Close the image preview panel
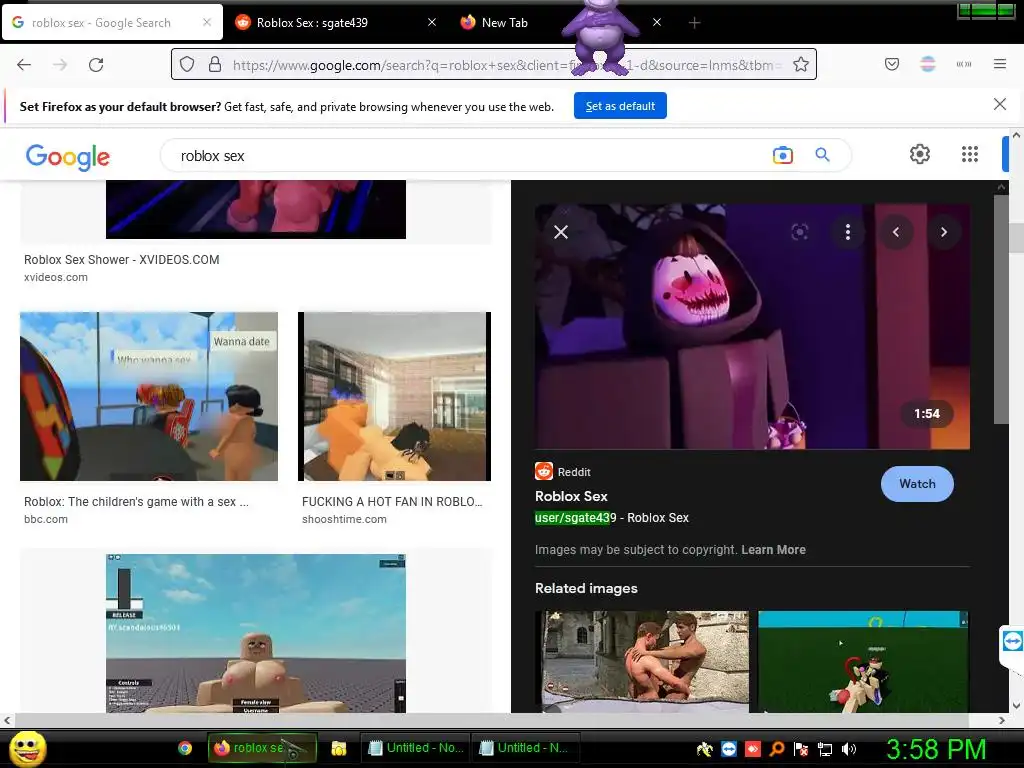The height and width of the screenshot is (768, 1024). 561,232
